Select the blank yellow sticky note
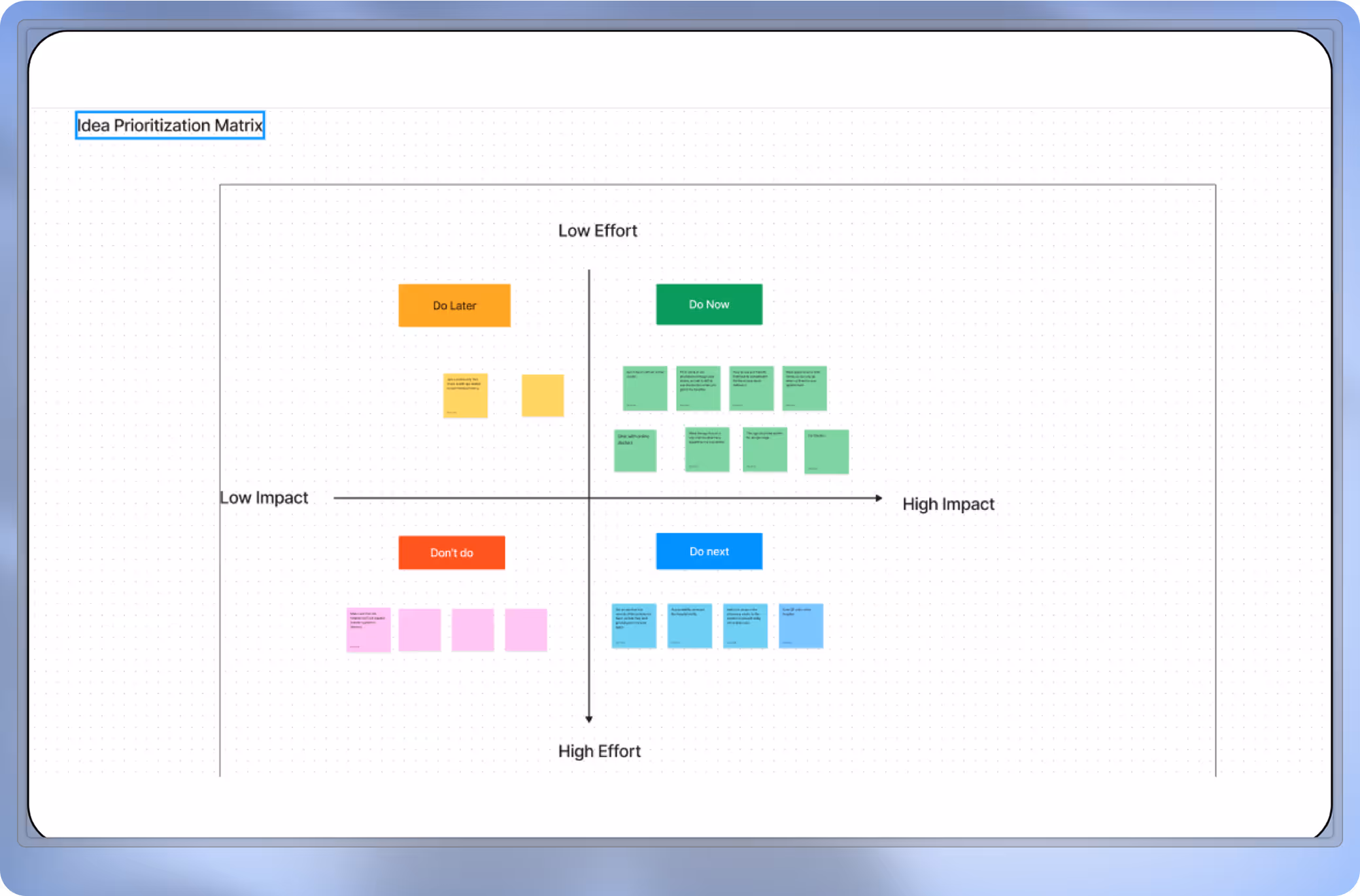The height and width of the screenshot is (896, 1360). pos(543,395)
